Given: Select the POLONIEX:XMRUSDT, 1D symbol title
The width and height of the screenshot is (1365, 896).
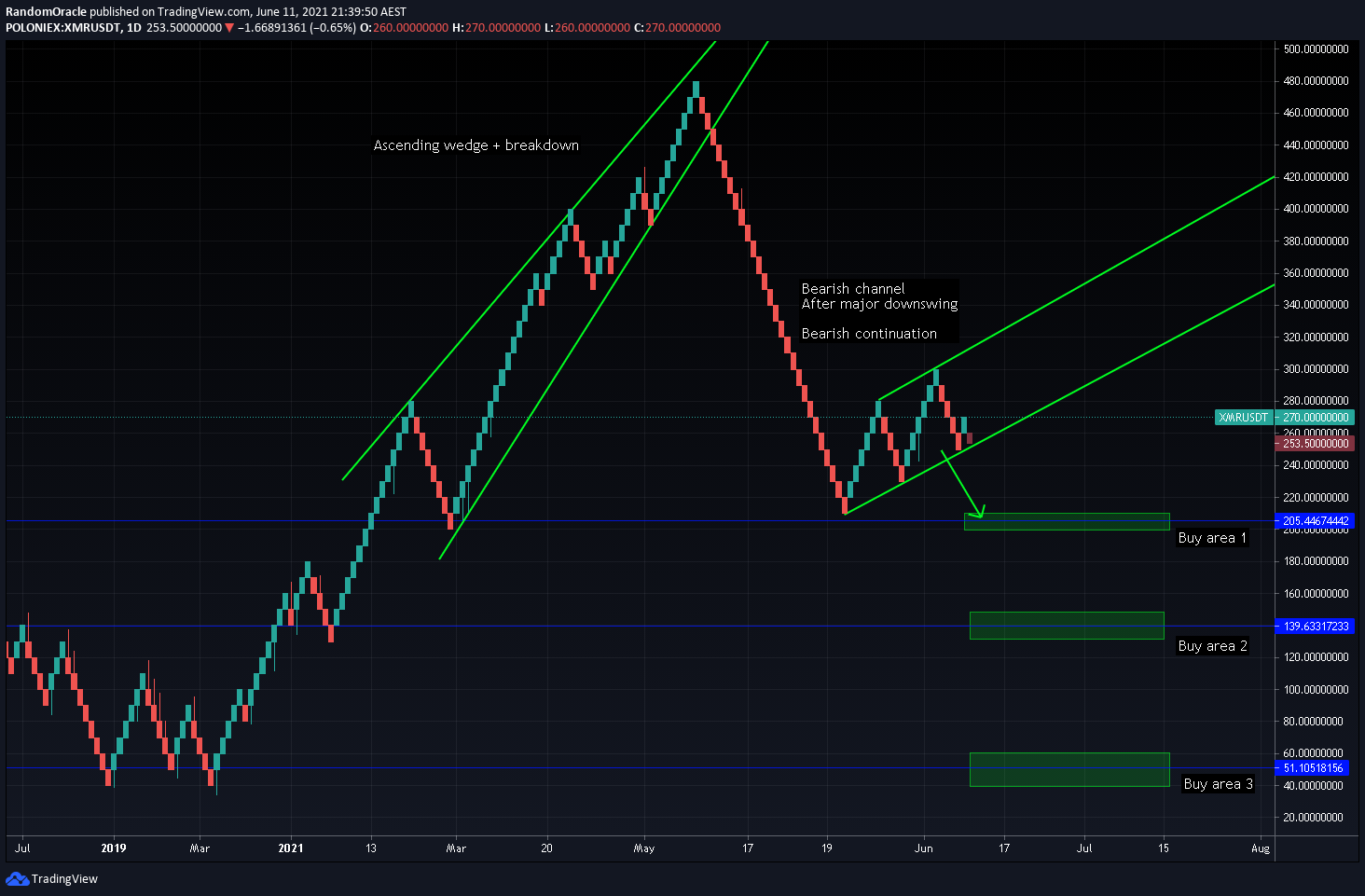Looking at the screenshot, I should (x=74, y=28).
